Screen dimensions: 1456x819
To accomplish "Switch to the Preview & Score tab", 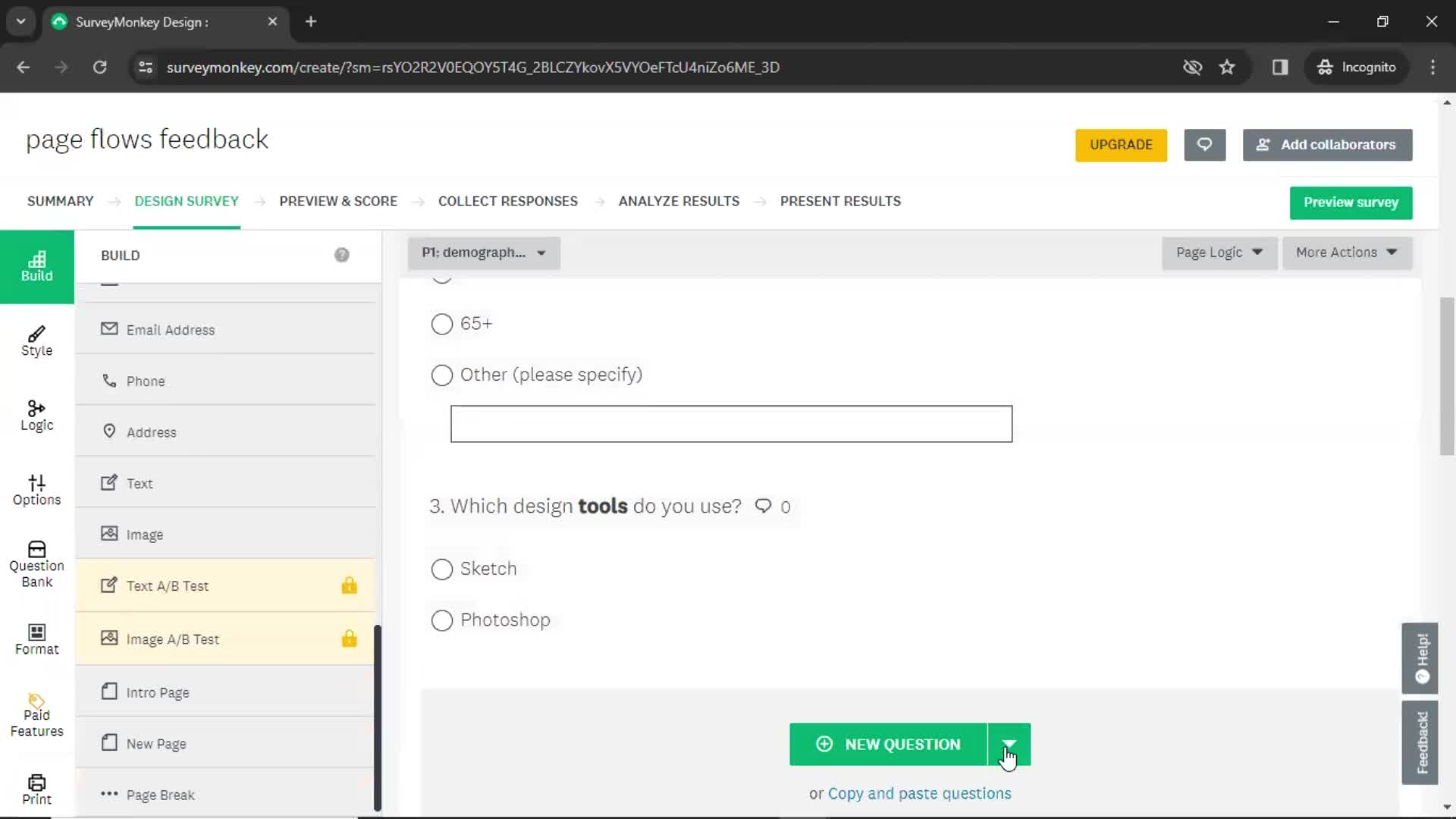I will pos(338,201).
